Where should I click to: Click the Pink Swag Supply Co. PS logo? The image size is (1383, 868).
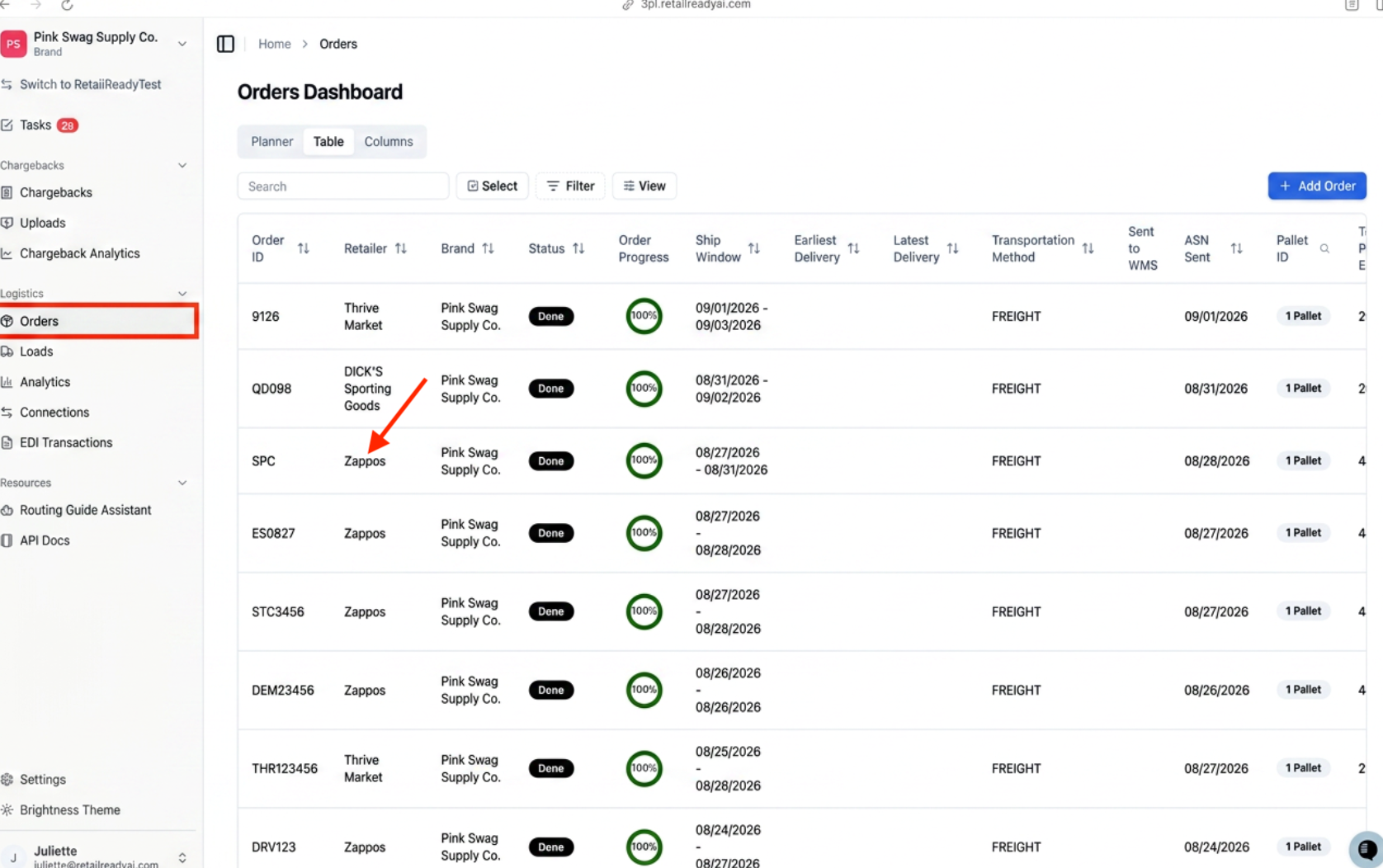(x=13, y=44)
